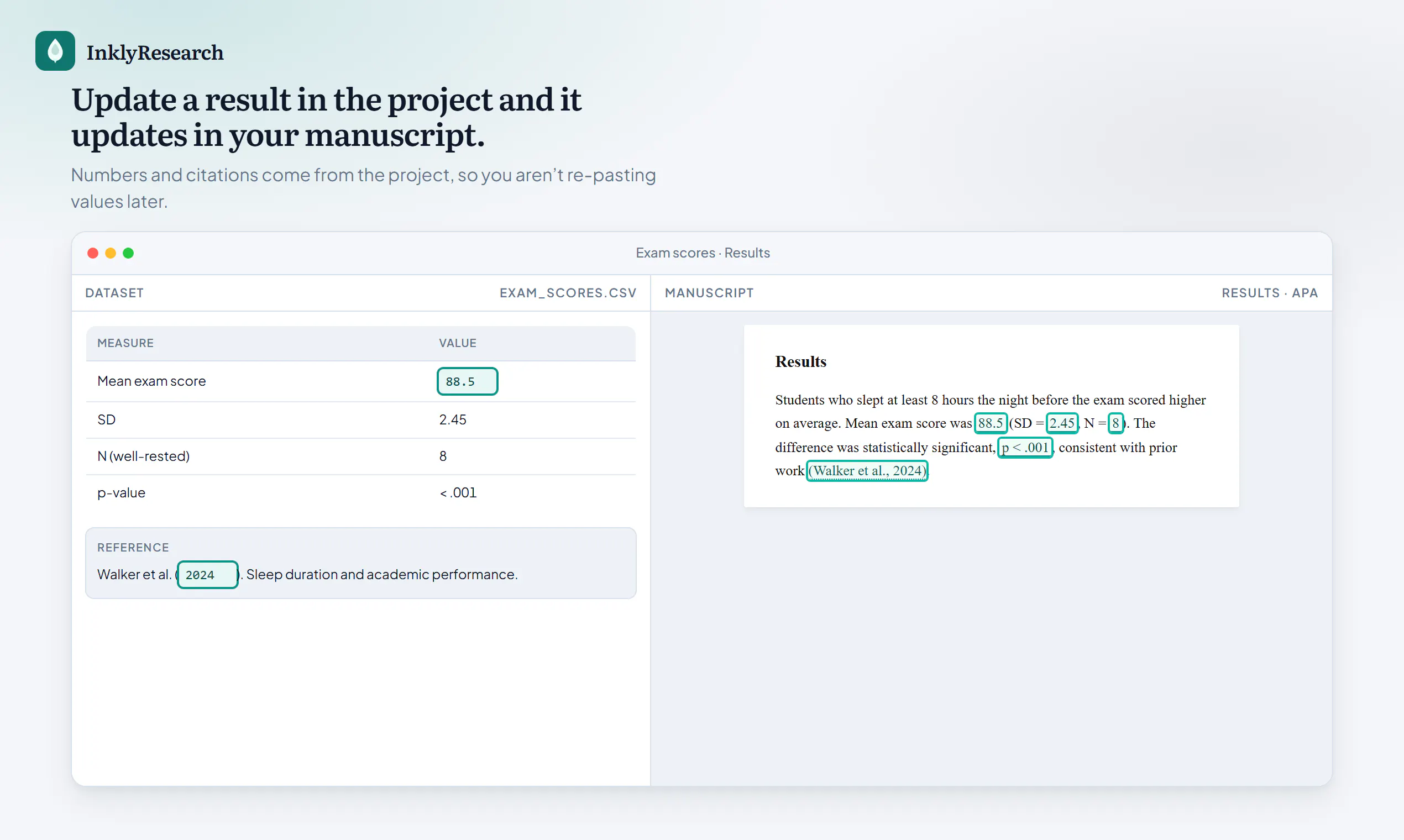Click the 'Update a result in the project' headline
1404x840 pixels.
point(326,117)
